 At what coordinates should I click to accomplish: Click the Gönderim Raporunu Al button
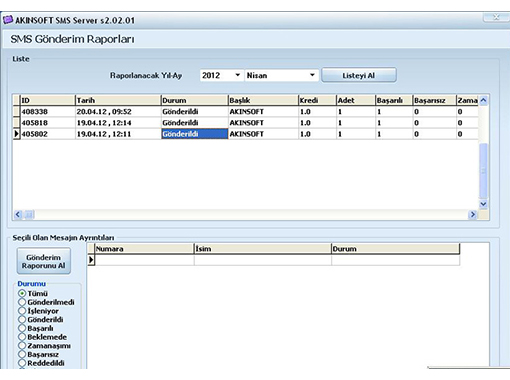[44, 262]
